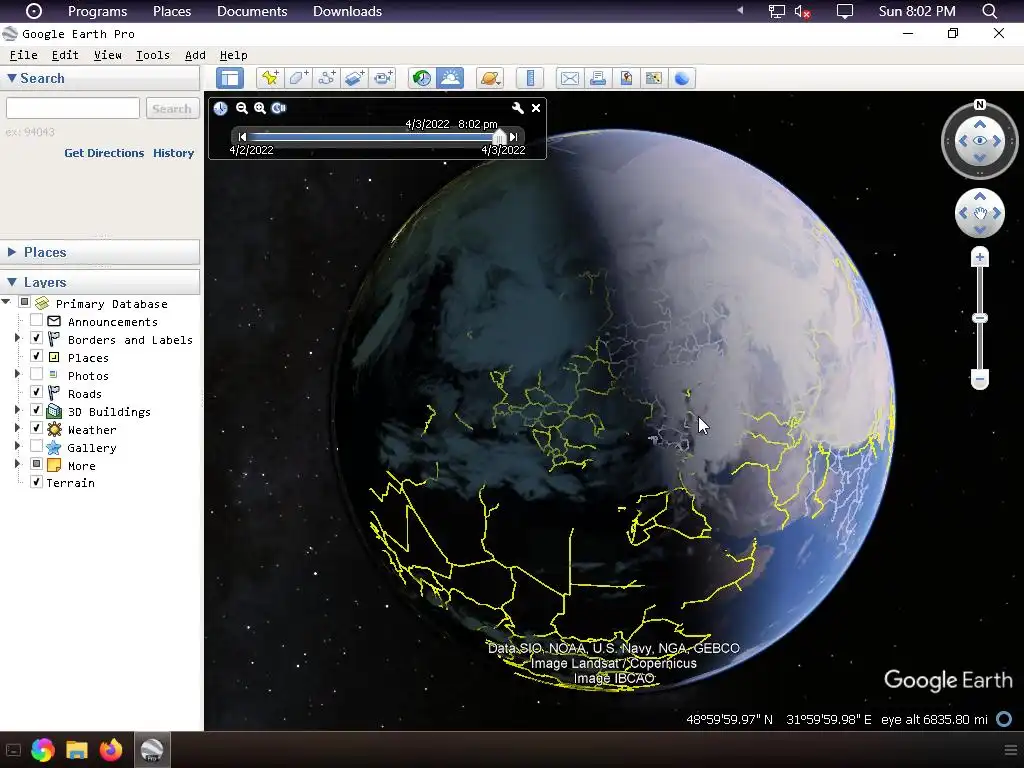The width and height of the screenshot is (1024, 768).
Task: Collapse the Layers panel
Action: pos(12,282)
